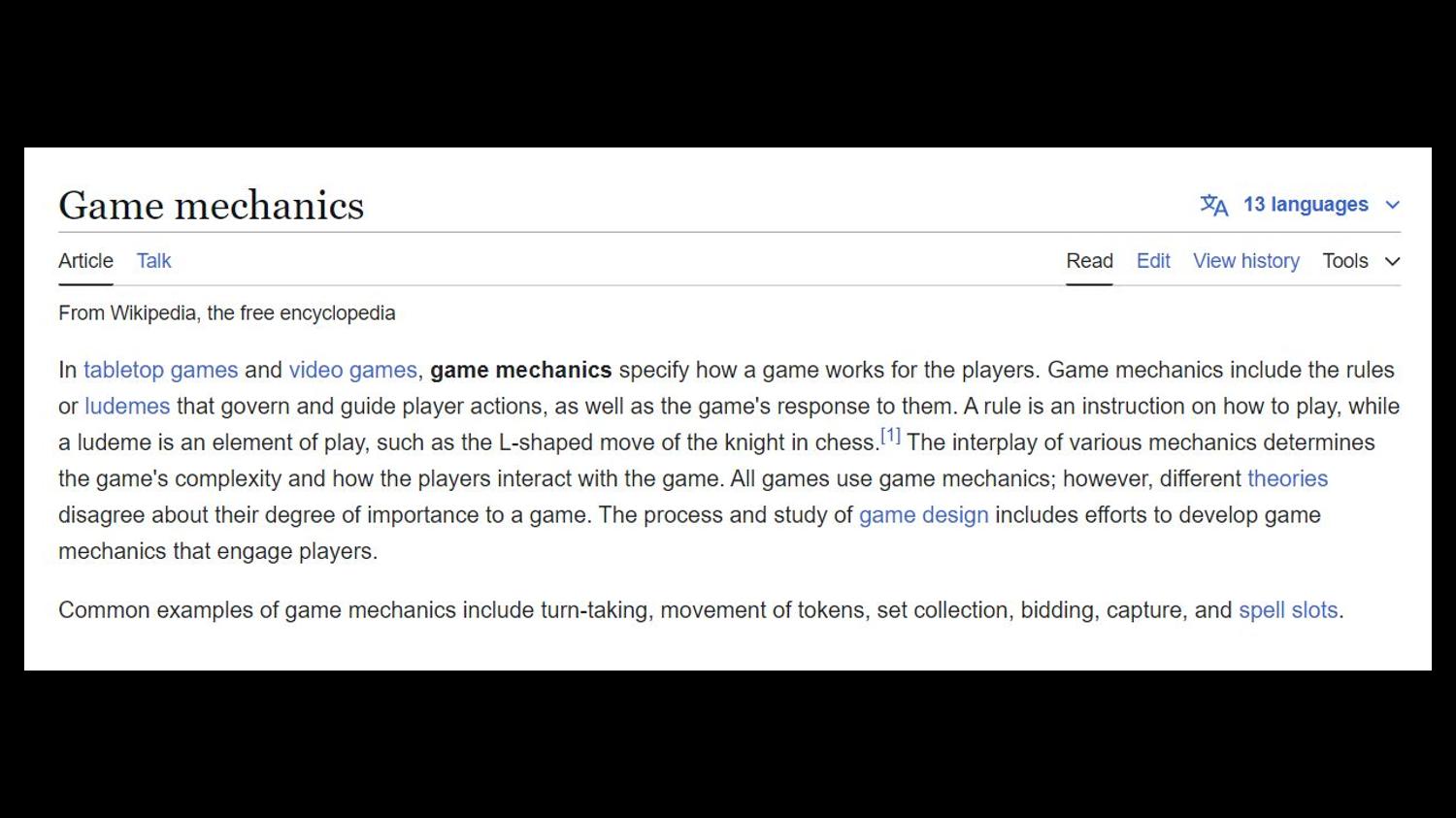
Task: Follow the spell slots link
Action: [x=1288, y=609]
